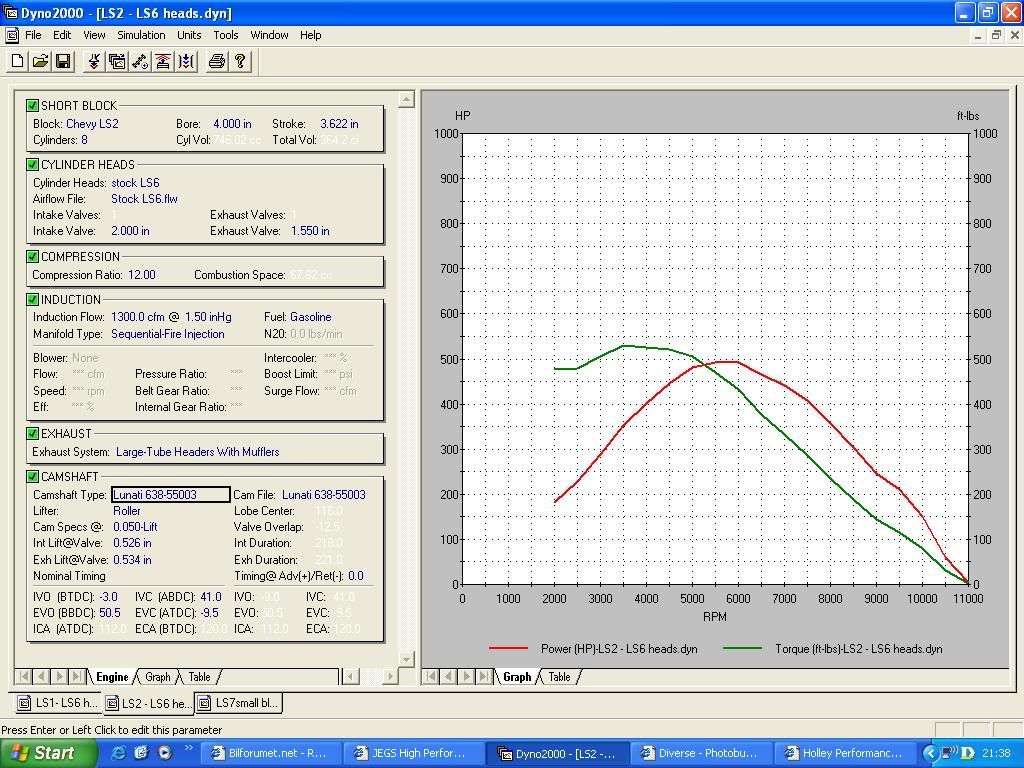Switch to LS7small bl... document tab
The height and width of the screenshot is (768, 1024).
(x=238, y=703)
